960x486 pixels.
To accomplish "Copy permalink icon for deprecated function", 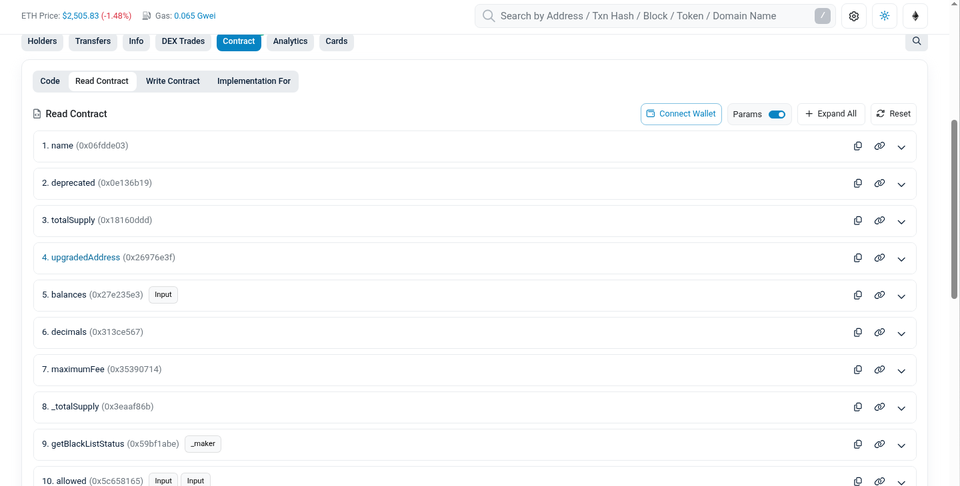I will (x=879, y=184).
